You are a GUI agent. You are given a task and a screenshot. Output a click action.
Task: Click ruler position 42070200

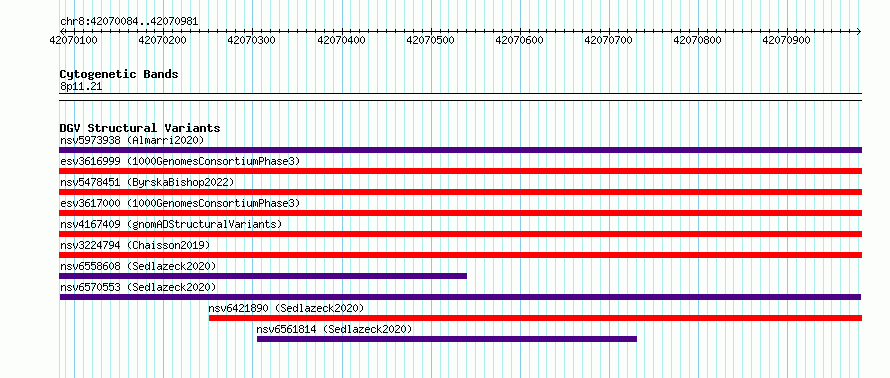click(163, 40)
